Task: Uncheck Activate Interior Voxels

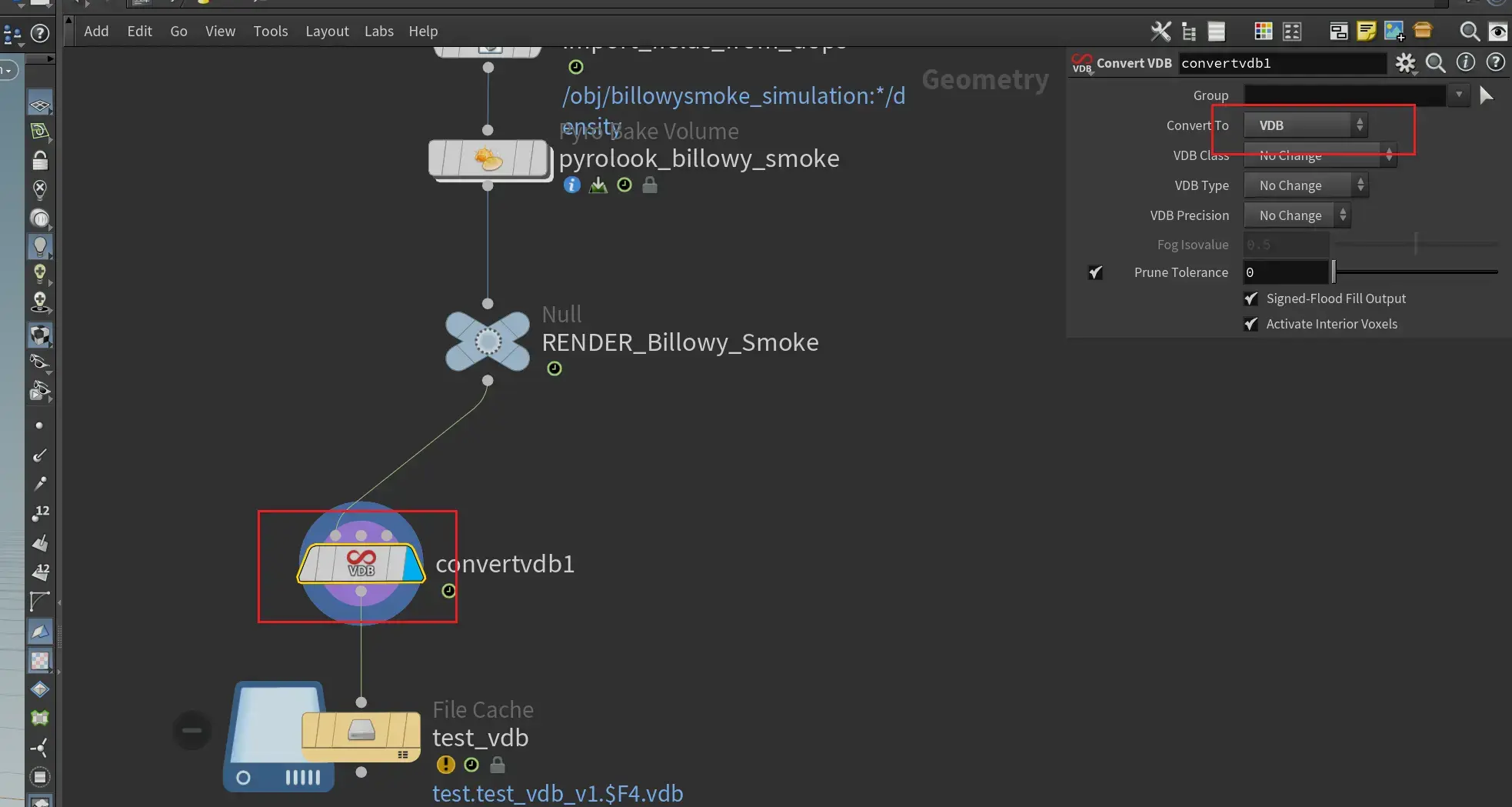Action: [x=1251, y=324]
